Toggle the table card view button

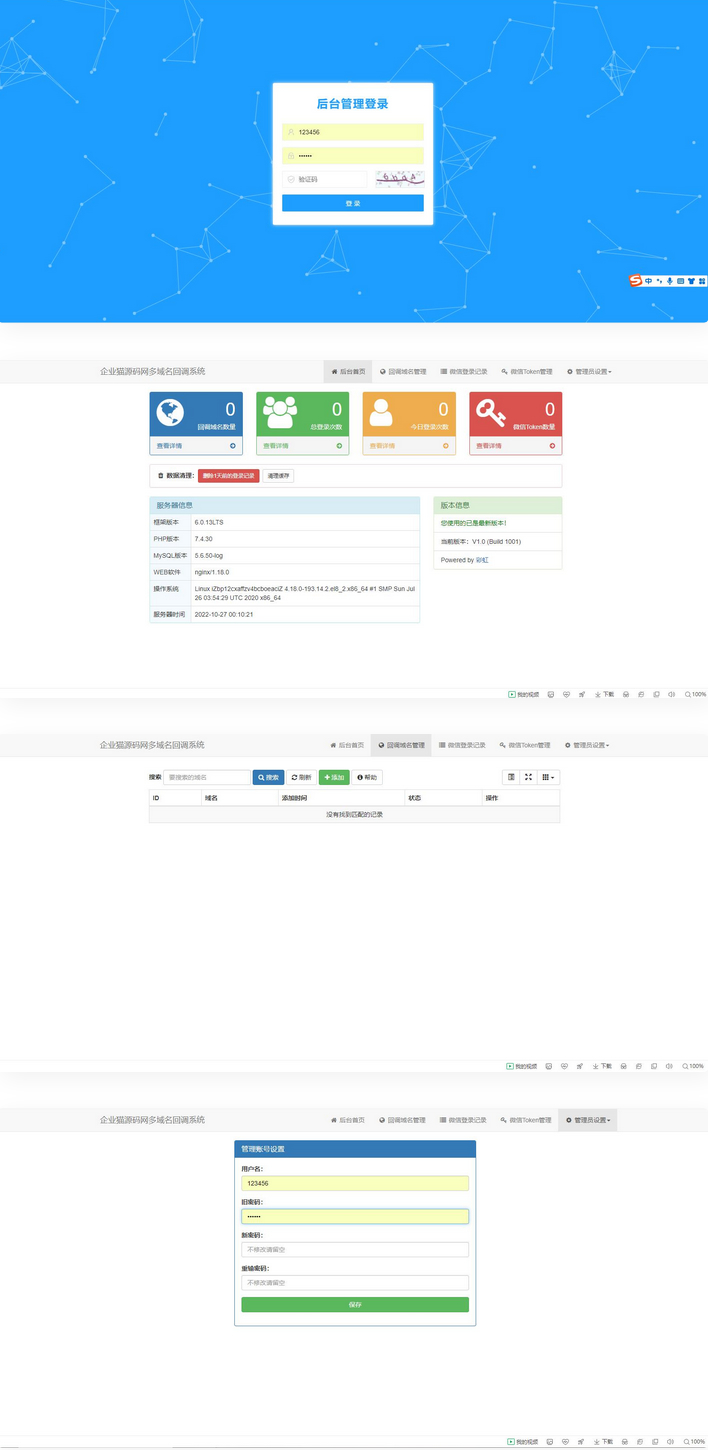tap(511, 777)
